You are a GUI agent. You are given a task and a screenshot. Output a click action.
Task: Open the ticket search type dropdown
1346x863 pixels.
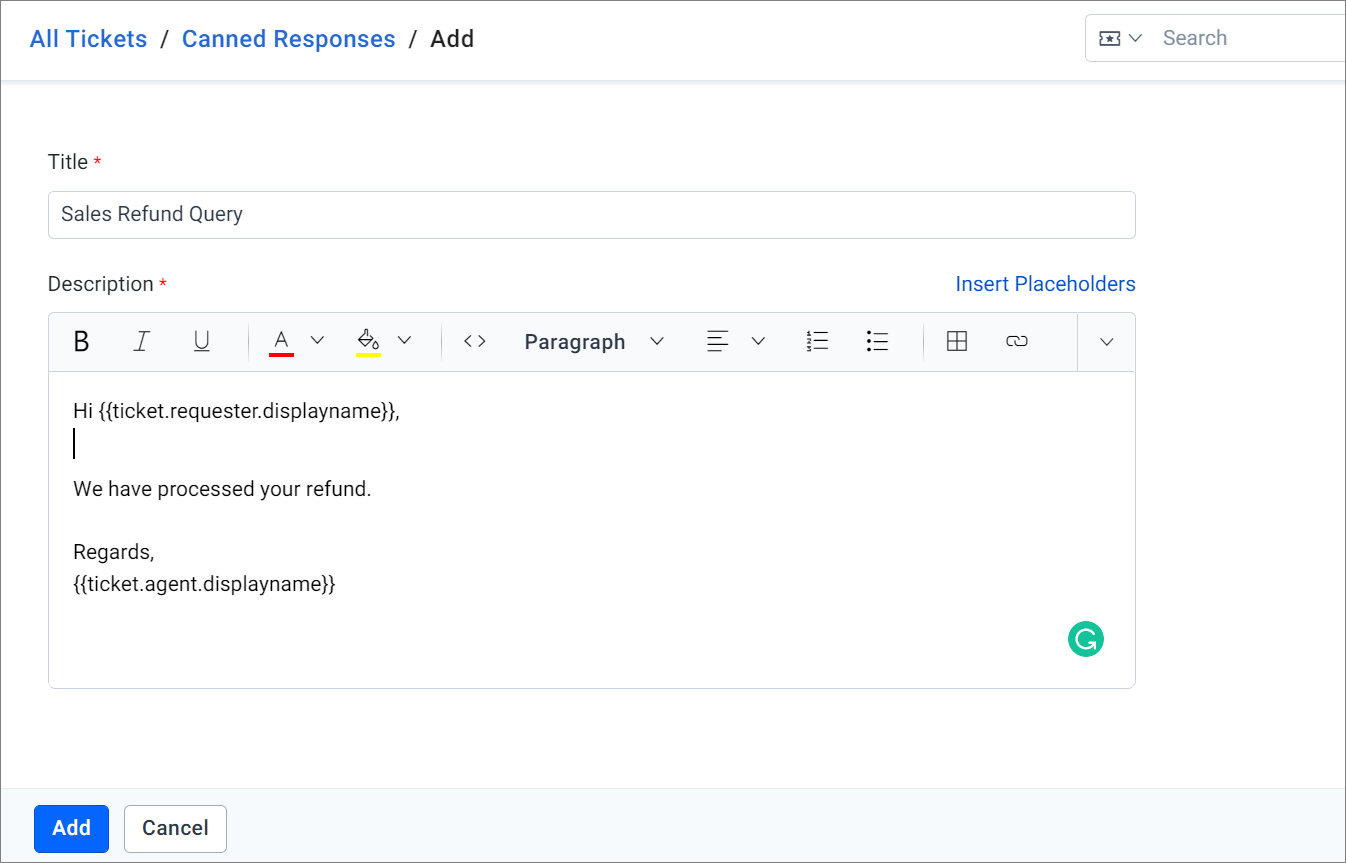coord(1120,38)
